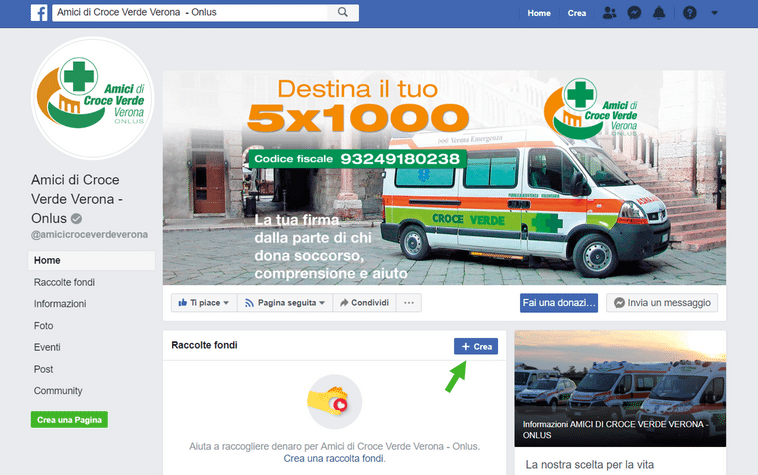Open Eventi in left sidebar
This screenshot has width=758, height=475.
click(47, 347)
